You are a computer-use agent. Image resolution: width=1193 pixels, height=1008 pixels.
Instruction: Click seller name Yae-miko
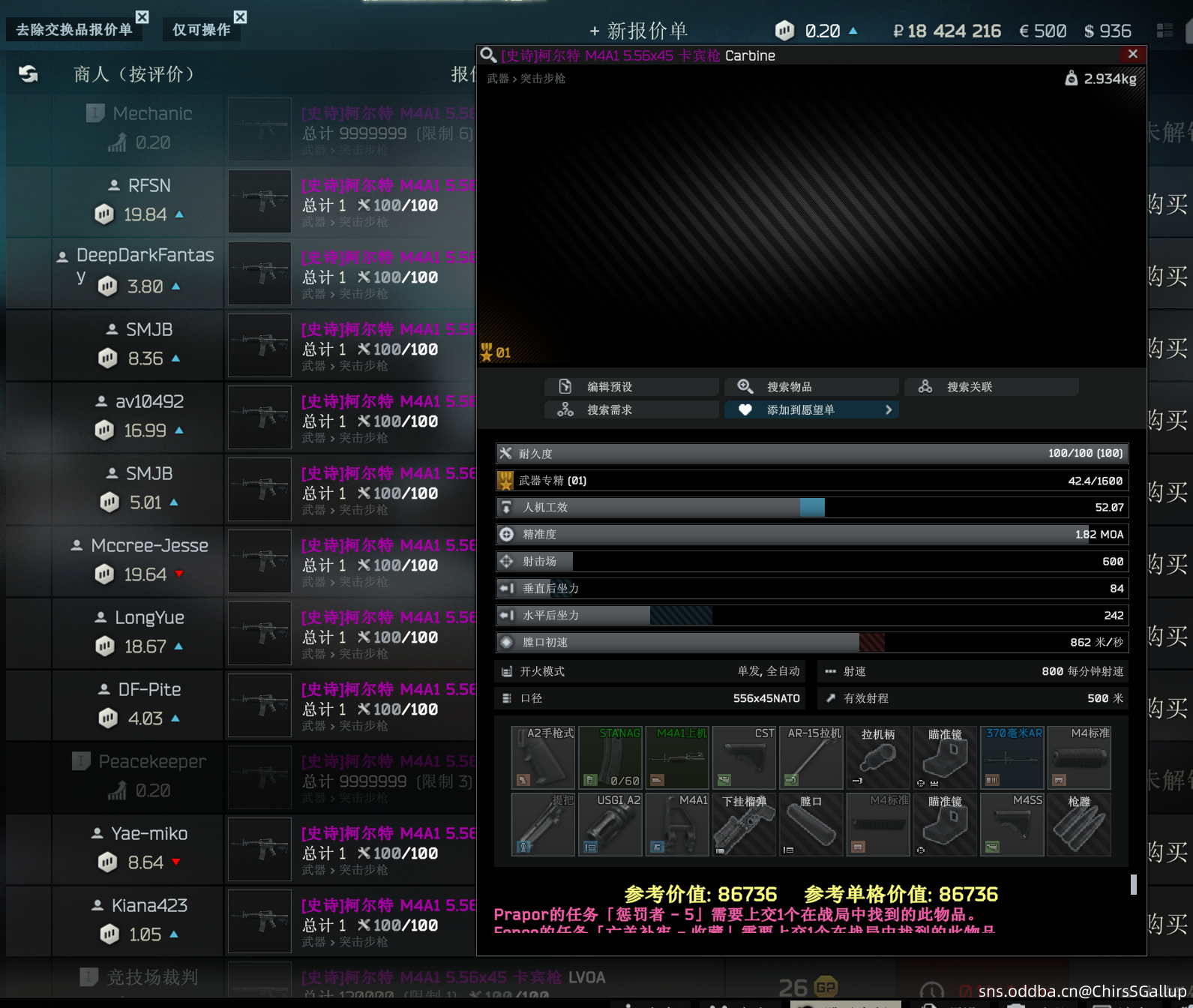coord(149,833)
